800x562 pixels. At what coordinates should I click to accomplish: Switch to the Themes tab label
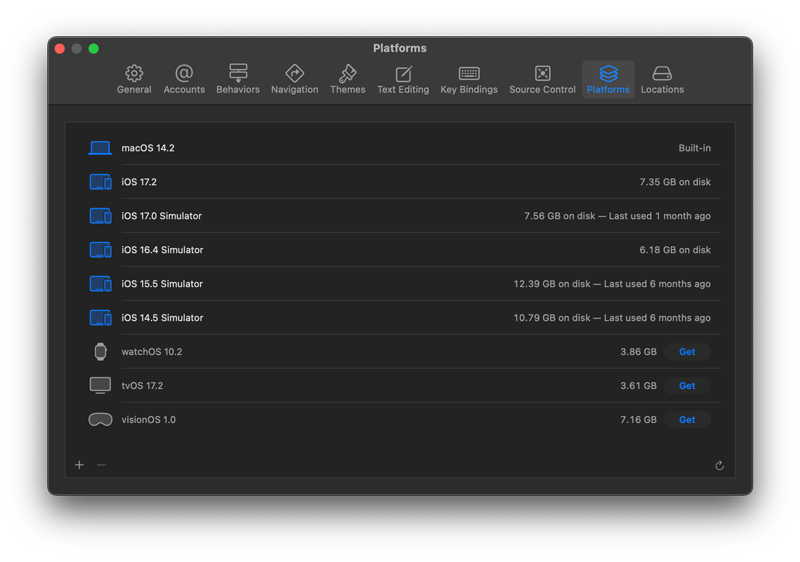347,89
